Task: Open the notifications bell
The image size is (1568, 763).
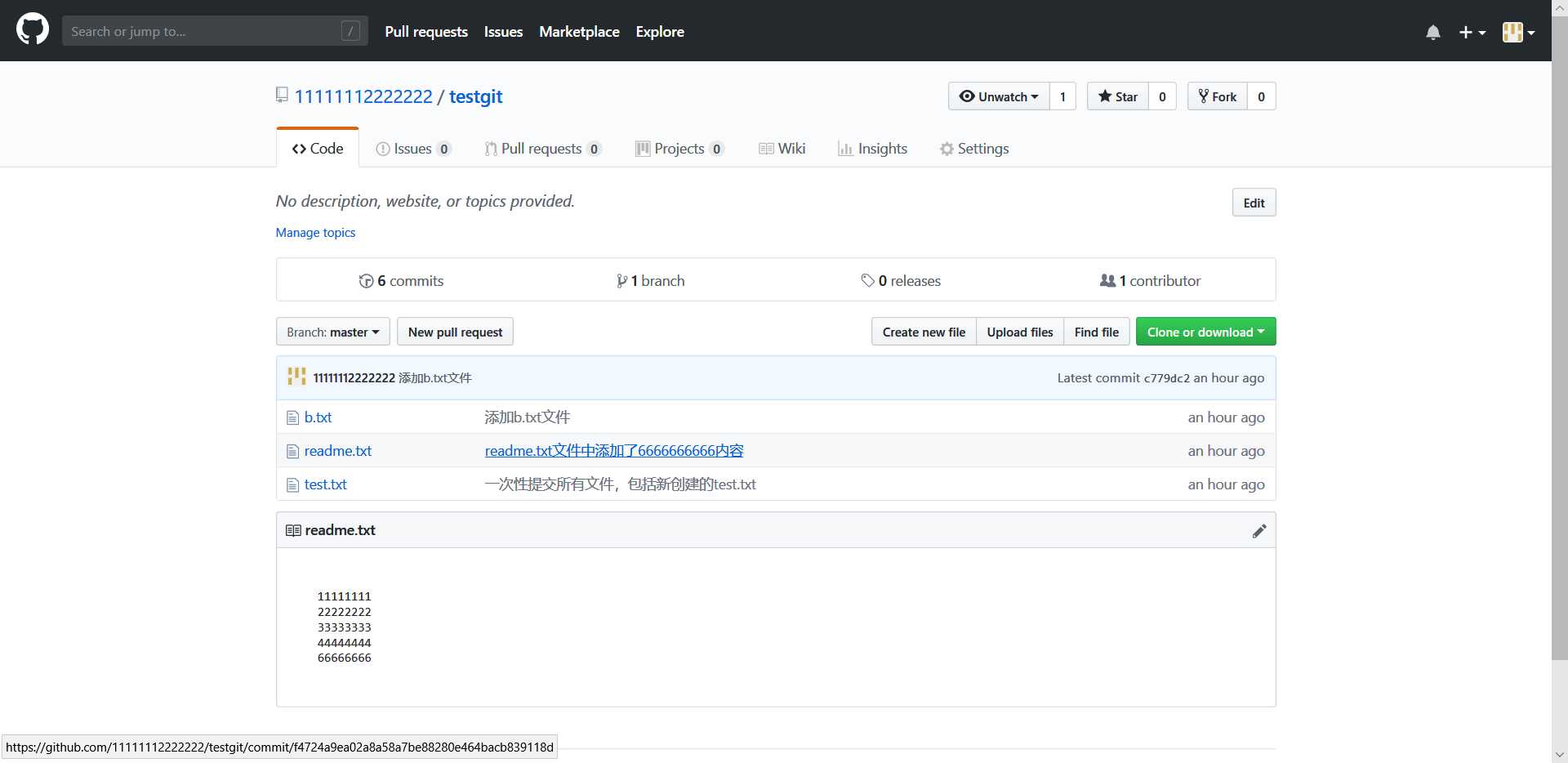Action: 1433,32
